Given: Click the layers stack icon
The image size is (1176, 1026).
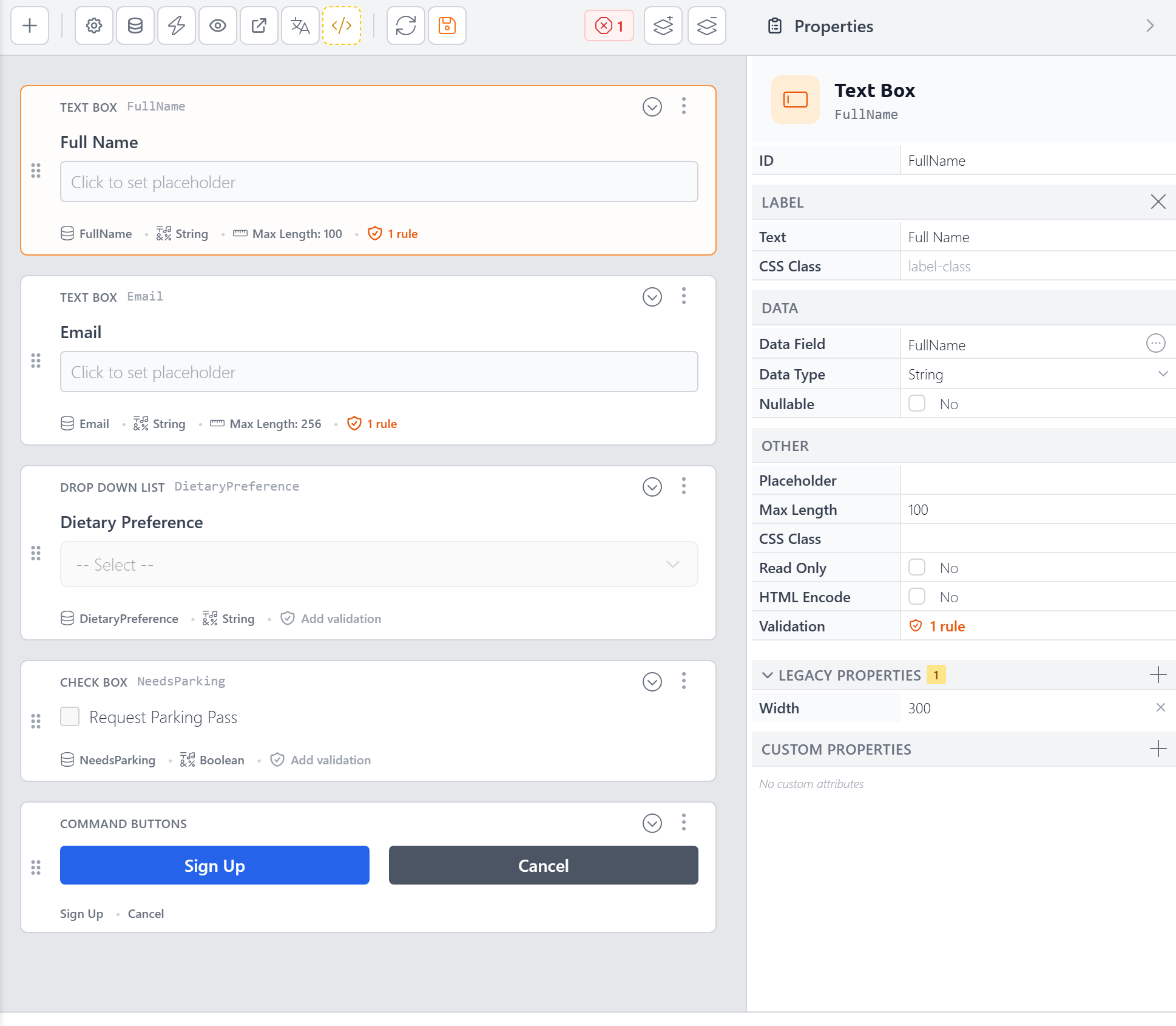Looking at the screenshot, I should tap(707, 25).
